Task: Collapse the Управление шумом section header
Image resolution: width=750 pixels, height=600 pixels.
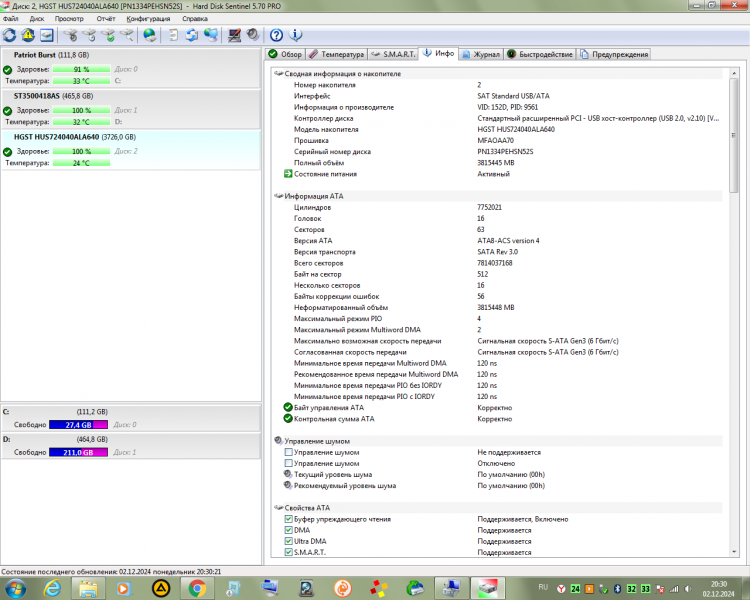Action: point(497,441)
